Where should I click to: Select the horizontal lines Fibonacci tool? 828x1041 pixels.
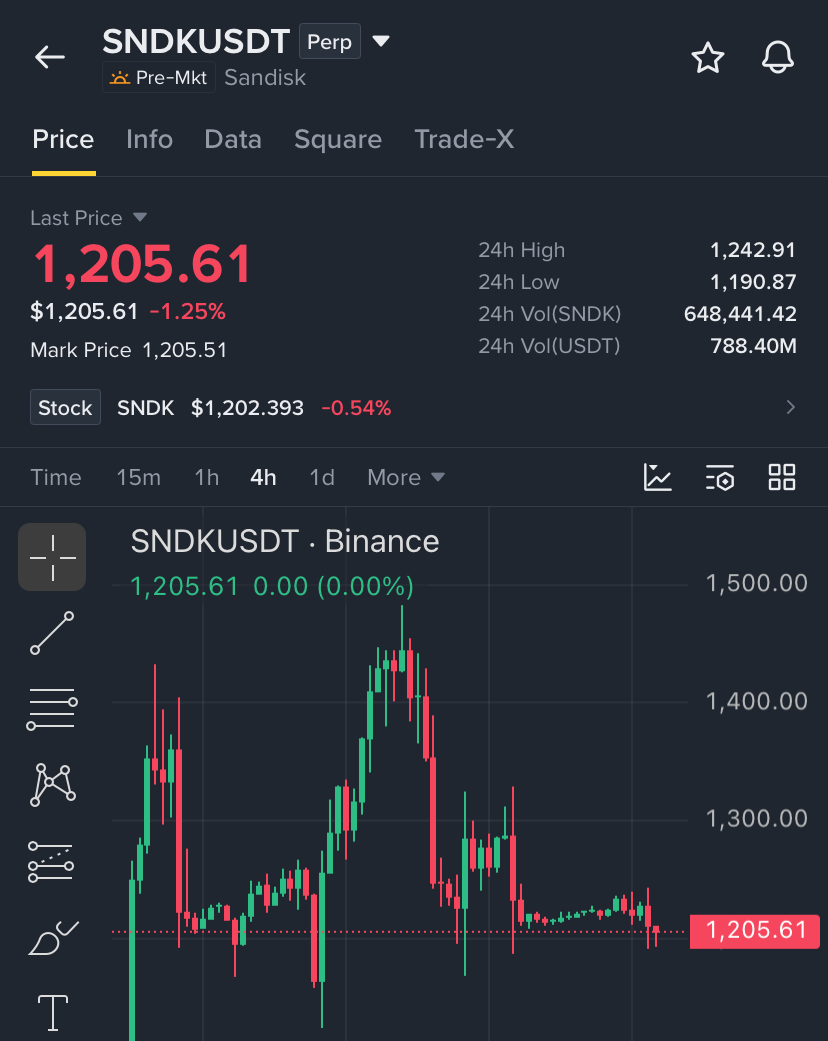click(x=52, y=709)
